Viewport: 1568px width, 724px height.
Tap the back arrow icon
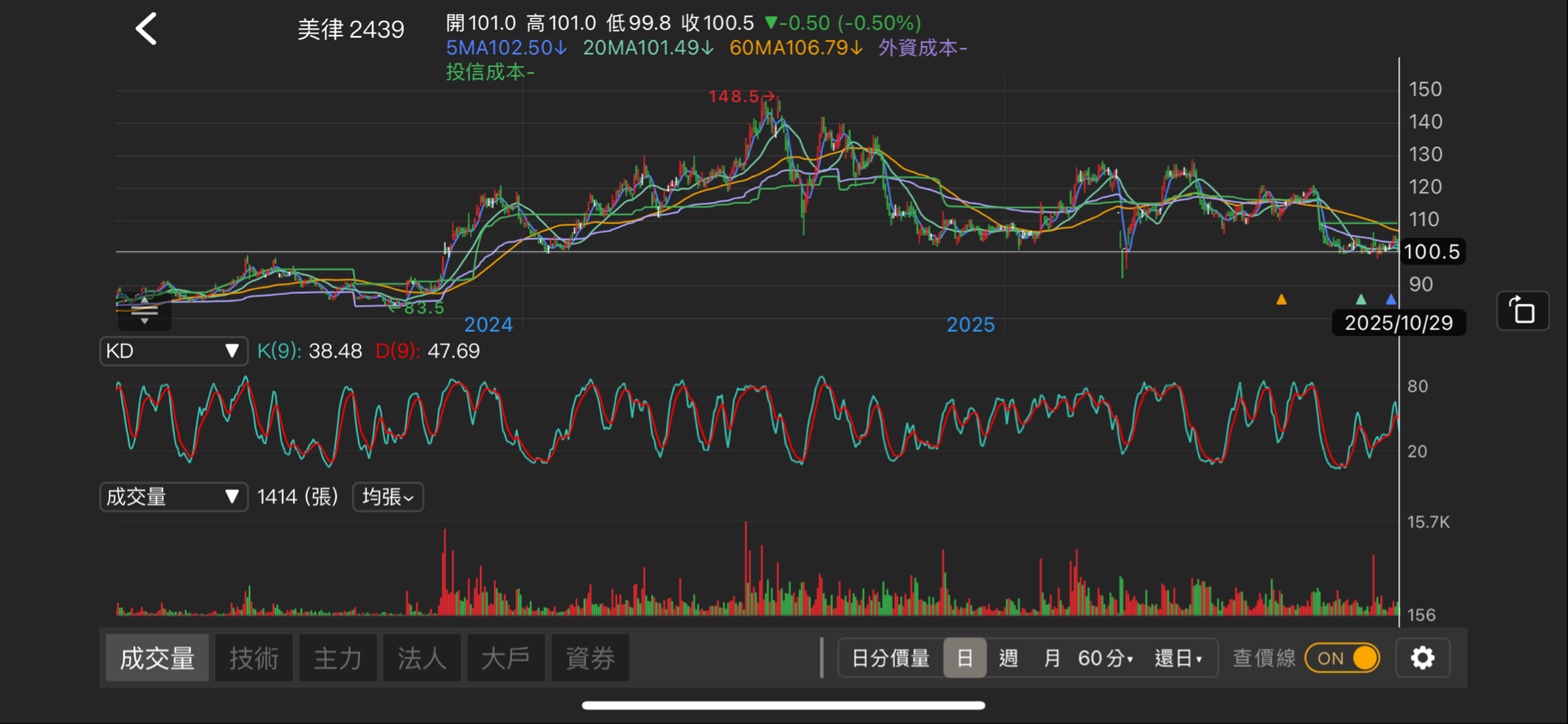[x=146, y=30]
